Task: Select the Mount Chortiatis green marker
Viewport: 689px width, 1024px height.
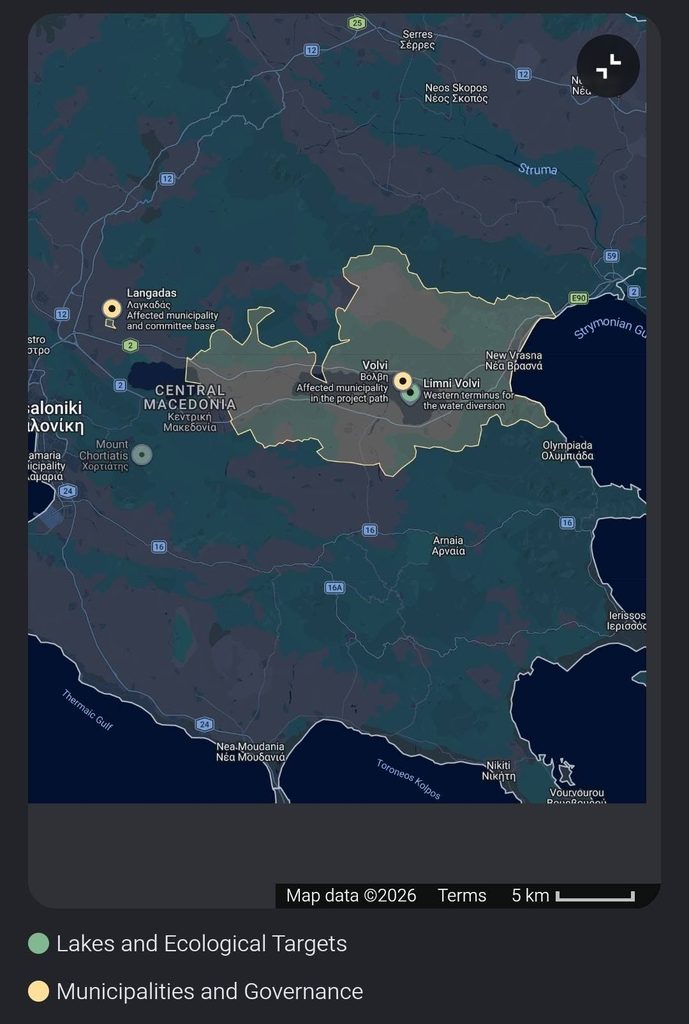Action: (x=142, y=454)
